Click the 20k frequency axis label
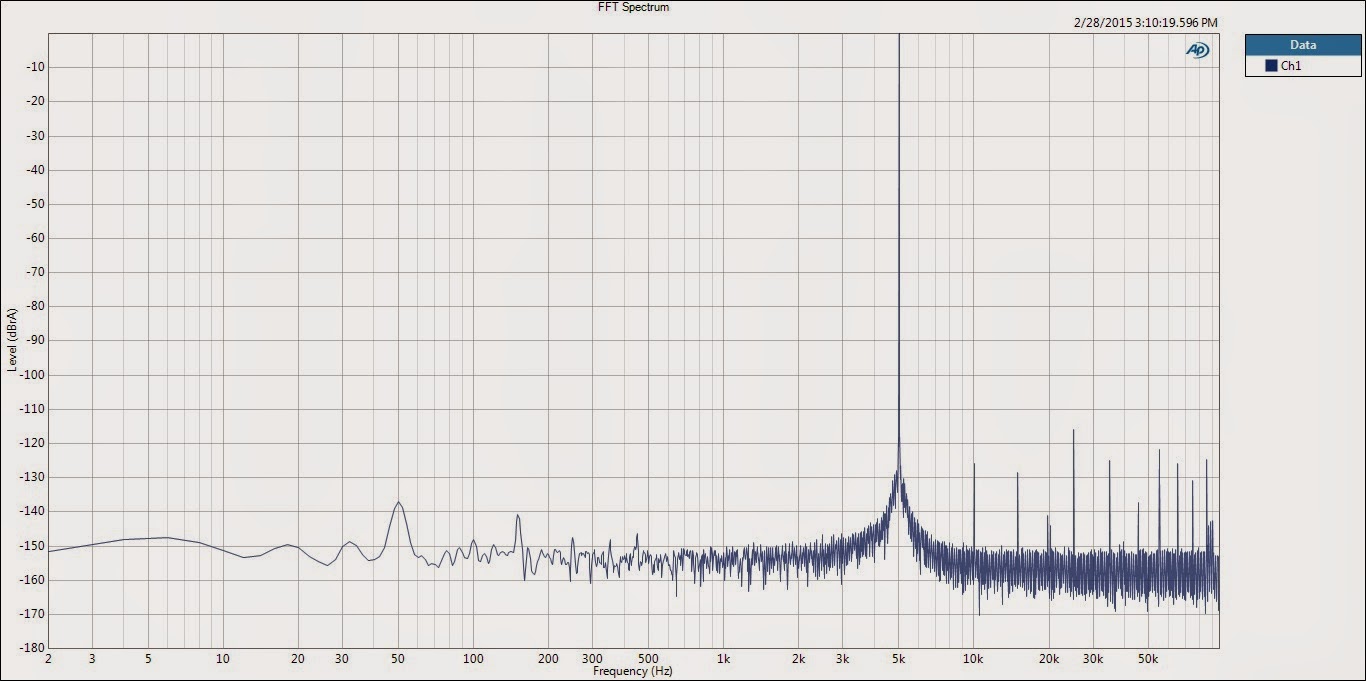 point(1048,659)
